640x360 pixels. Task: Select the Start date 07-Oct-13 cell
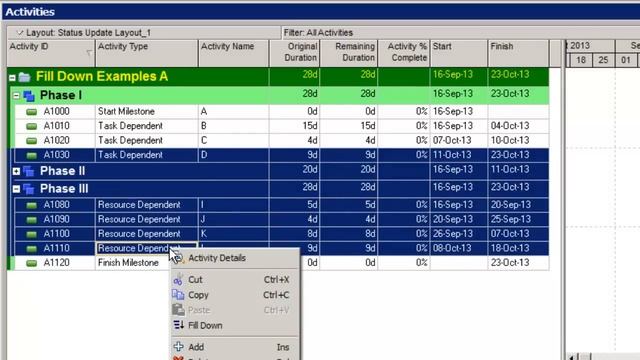coord(459,141)
